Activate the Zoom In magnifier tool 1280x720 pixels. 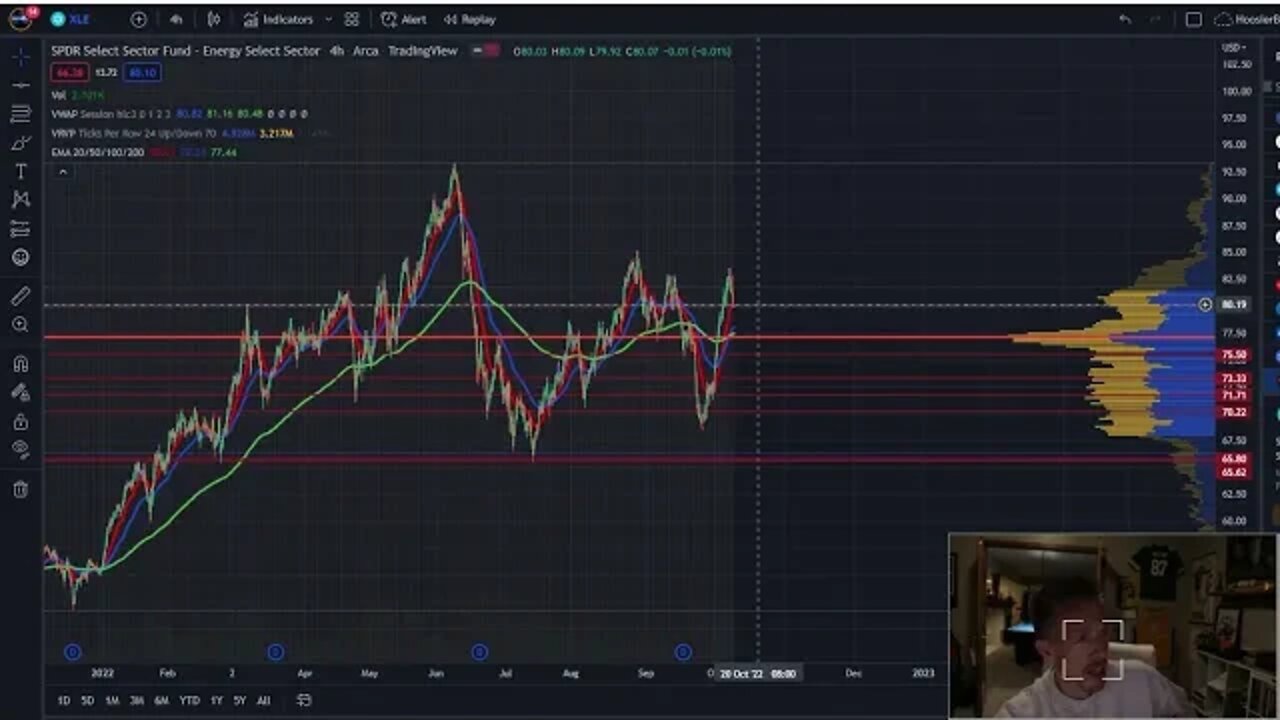pos(20,324)
